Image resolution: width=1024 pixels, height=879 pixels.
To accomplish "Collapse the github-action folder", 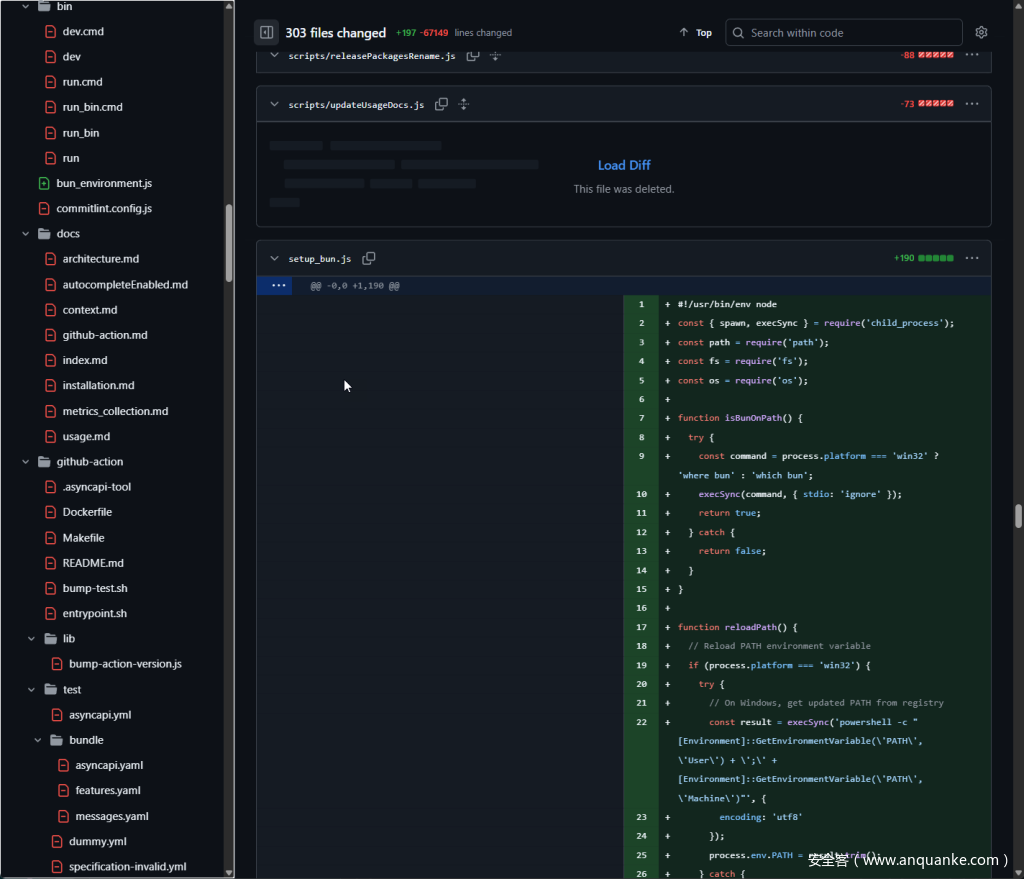I will [x=25, y=462].
